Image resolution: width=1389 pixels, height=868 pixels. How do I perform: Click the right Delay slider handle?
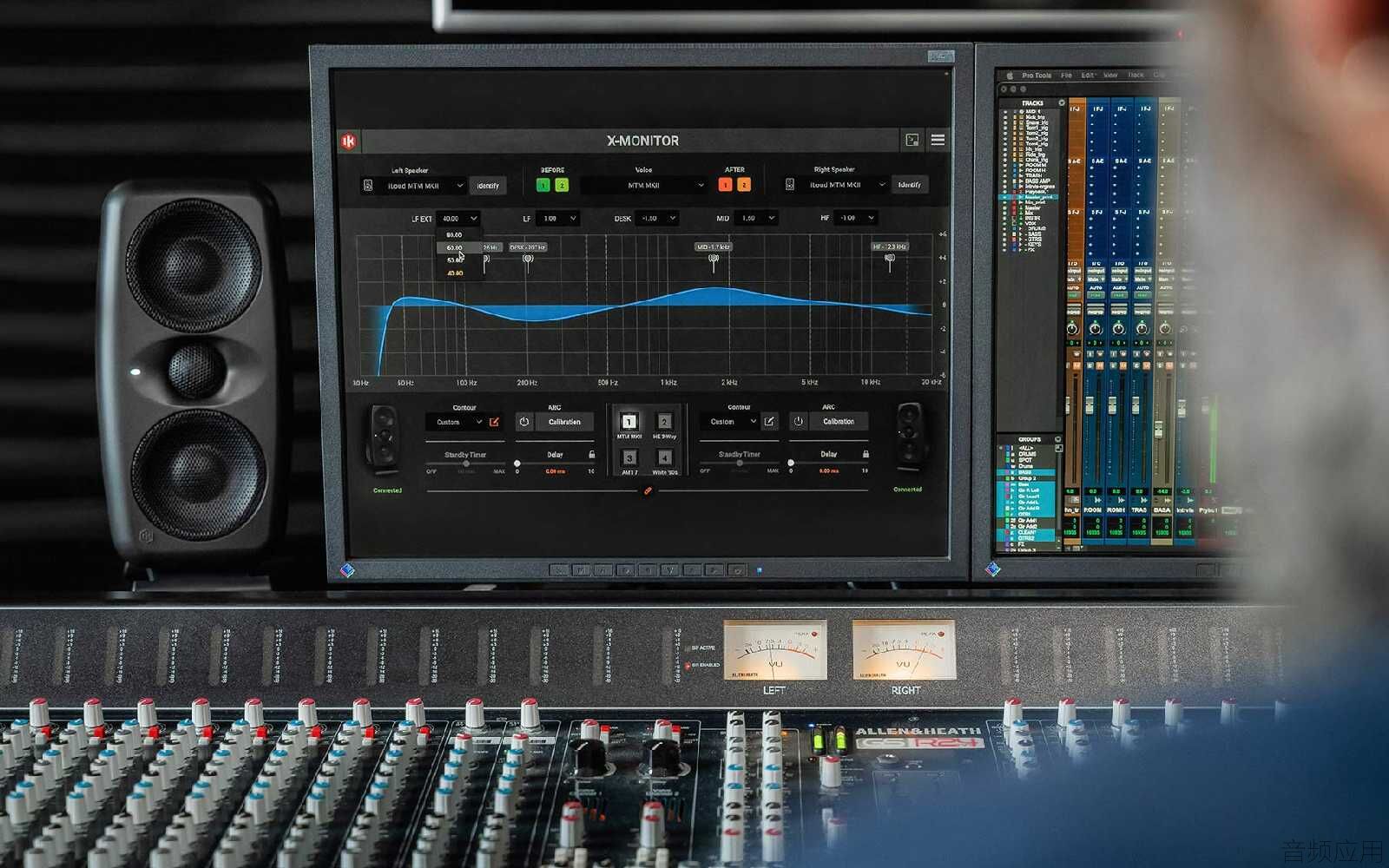coord(791,463)
